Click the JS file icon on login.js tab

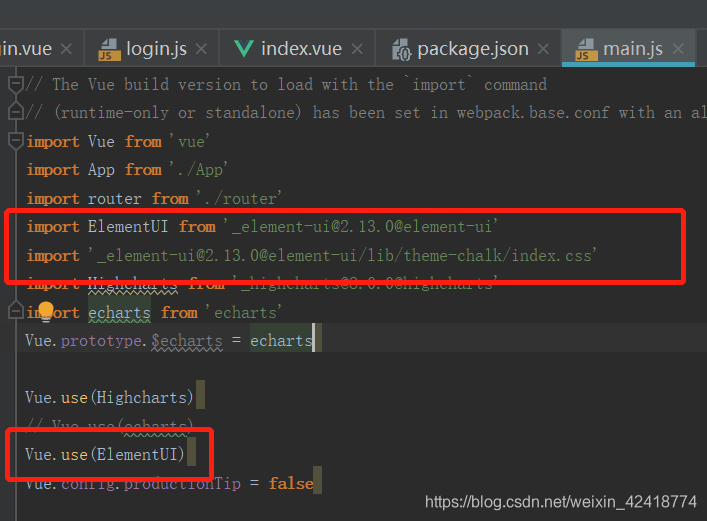click(110, 50)
